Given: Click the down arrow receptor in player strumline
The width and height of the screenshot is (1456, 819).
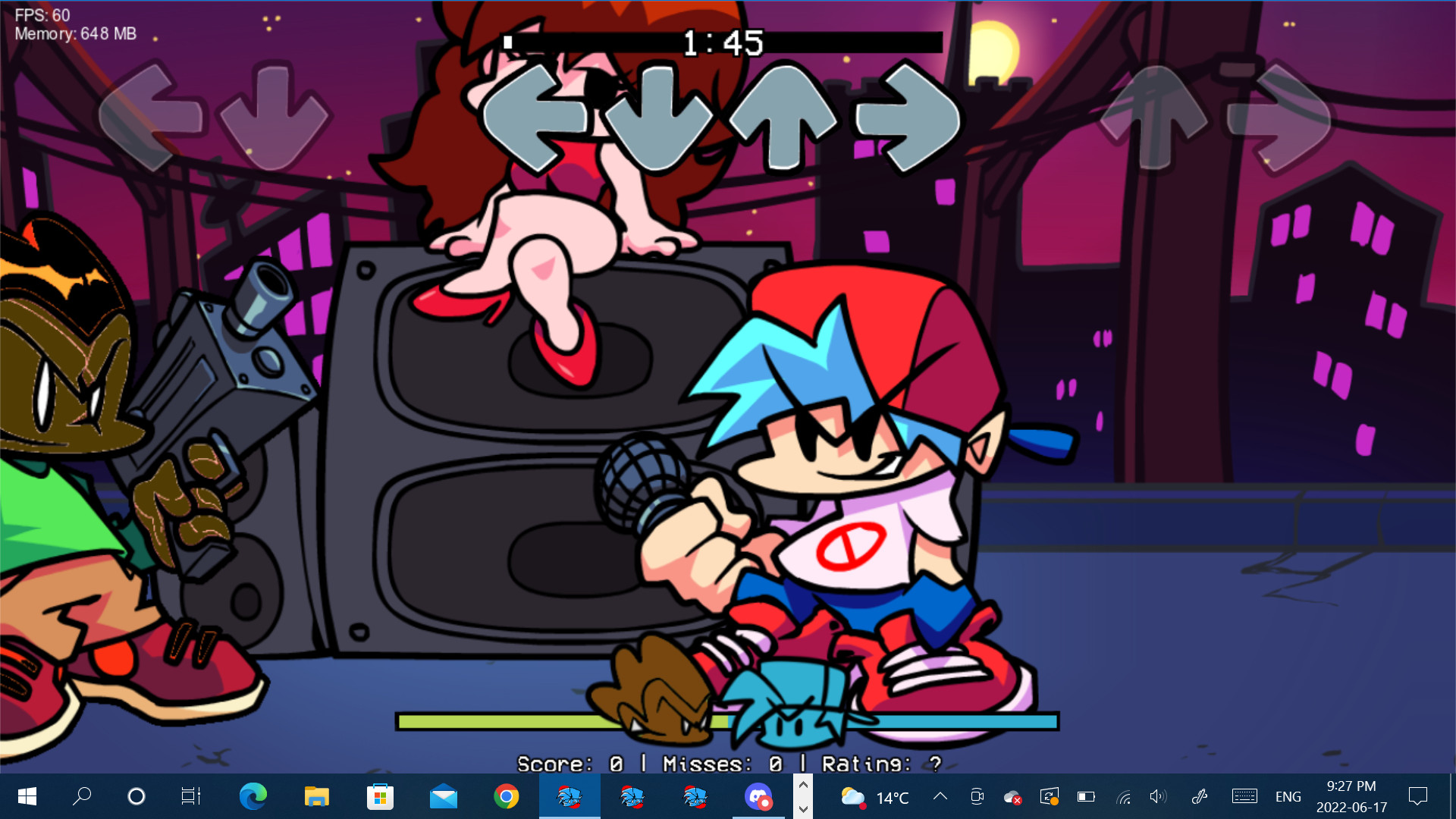Looking at the screenshot, I should coord(658,118).
